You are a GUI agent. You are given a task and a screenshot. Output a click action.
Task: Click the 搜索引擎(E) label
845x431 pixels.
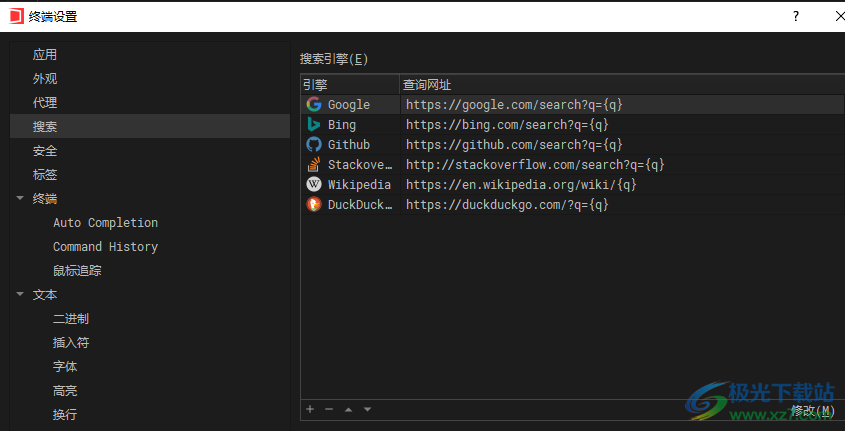(334, 59)
